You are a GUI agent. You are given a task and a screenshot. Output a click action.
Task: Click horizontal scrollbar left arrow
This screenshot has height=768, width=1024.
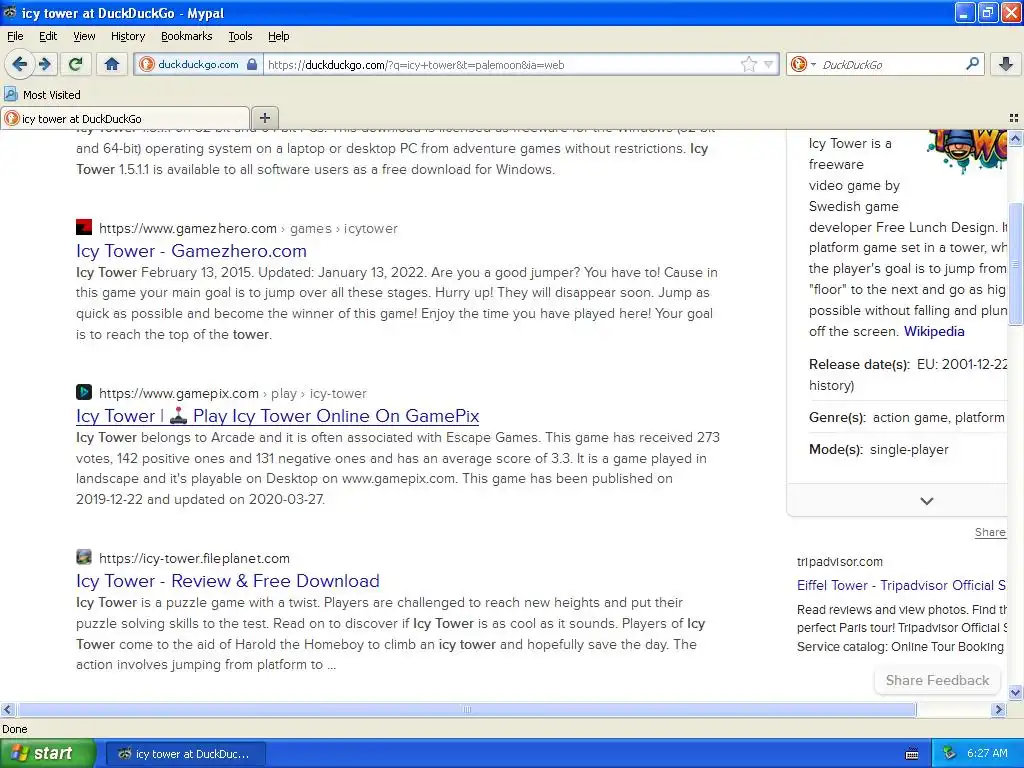[8, 709]
